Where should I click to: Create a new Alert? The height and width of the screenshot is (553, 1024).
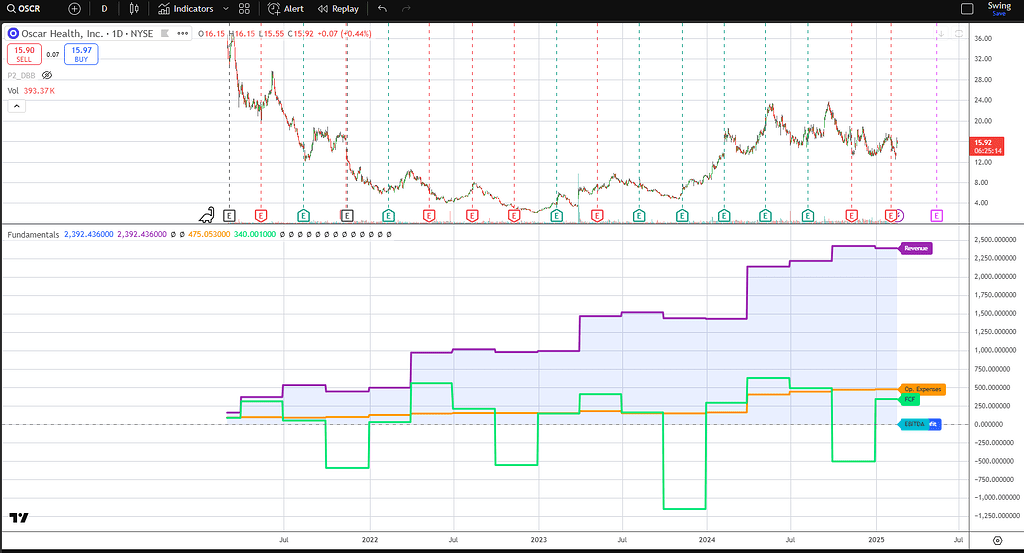[285, 8]
